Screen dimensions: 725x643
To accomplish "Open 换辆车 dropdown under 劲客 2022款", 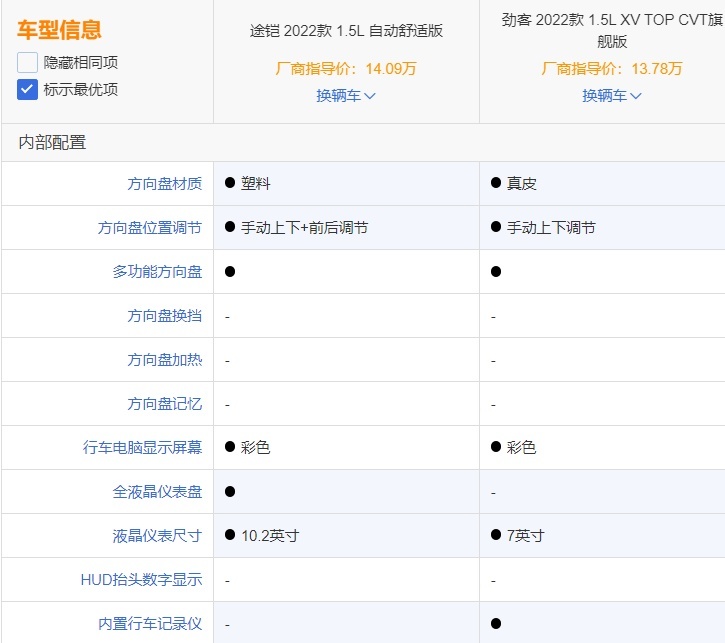I will coord(612,96).
